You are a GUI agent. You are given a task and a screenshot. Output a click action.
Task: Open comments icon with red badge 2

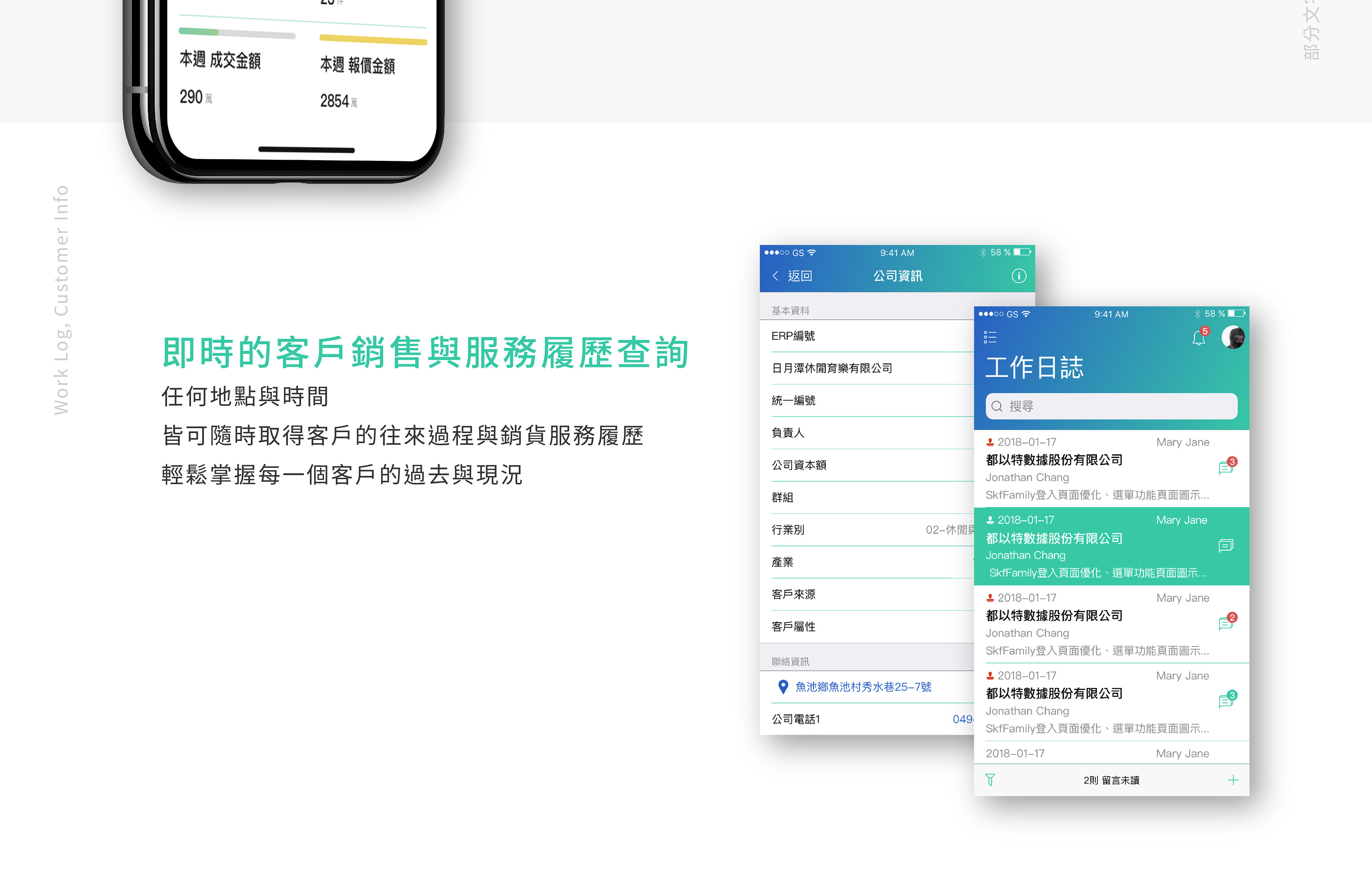(1226, 623)
